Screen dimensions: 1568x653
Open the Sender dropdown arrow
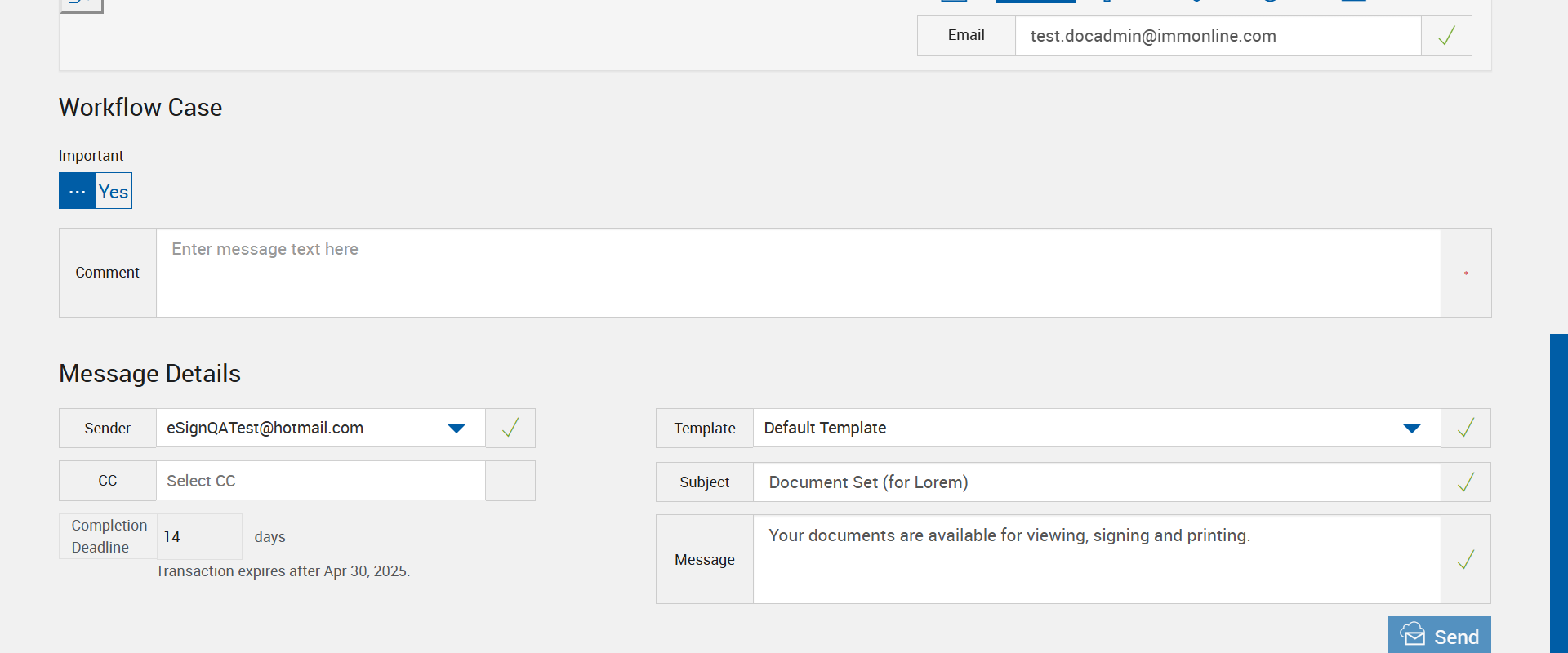point(457,428)
